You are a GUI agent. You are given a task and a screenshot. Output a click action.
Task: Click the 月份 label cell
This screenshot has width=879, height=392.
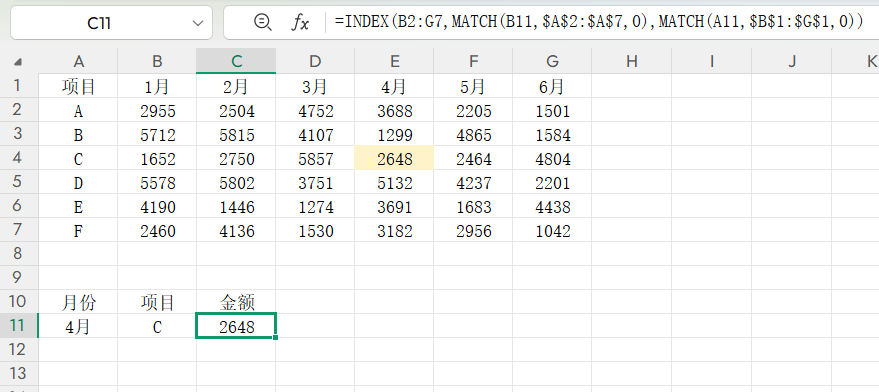coord(78,302)
